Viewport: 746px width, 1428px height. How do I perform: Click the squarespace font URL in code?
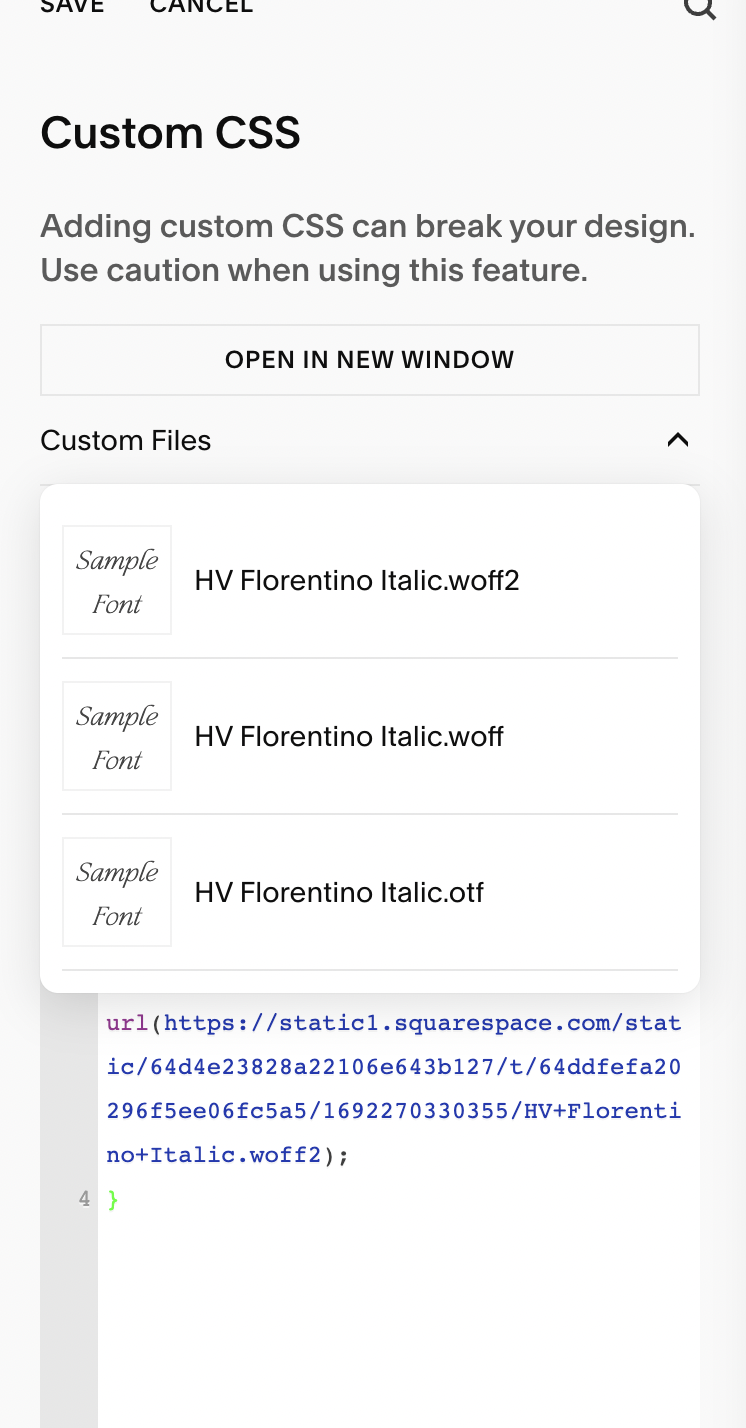click(394, 1089)
